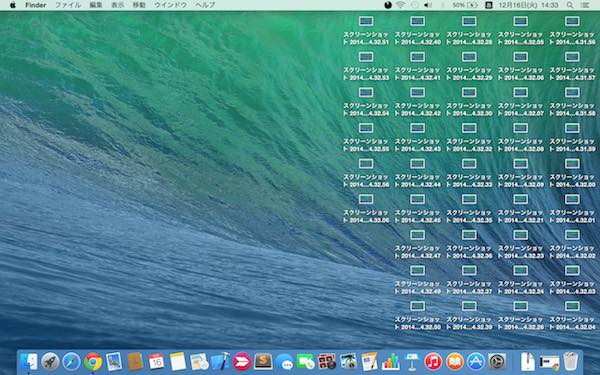The image size is (600, 375).
Task: Launch Numbers bar chart icon in Dock
Action: coord(391,362)
